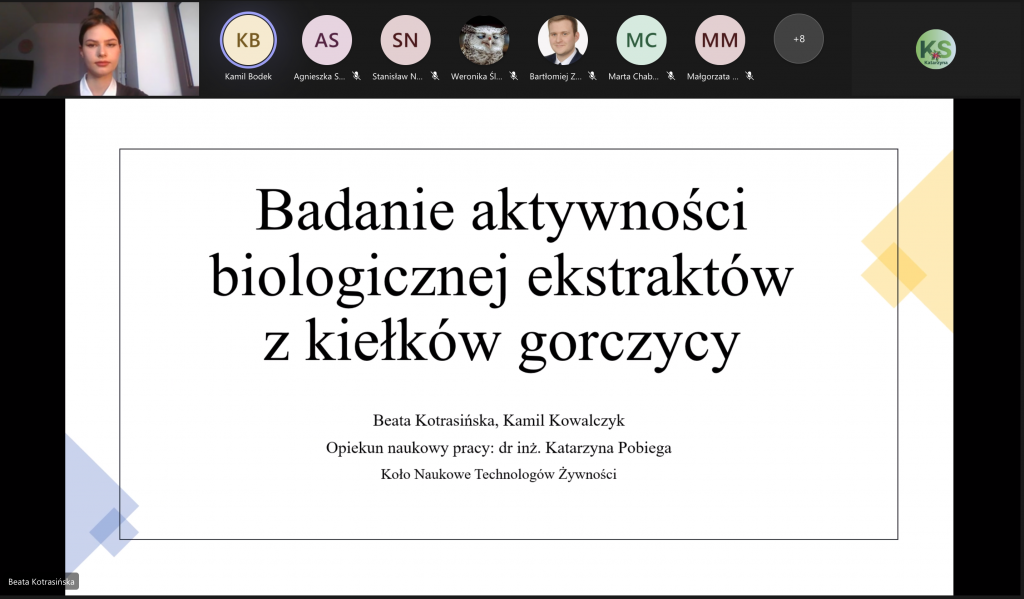Show the +8 additional participants
The width and height of the screenshot is (1024, 599).
(799, 39)
